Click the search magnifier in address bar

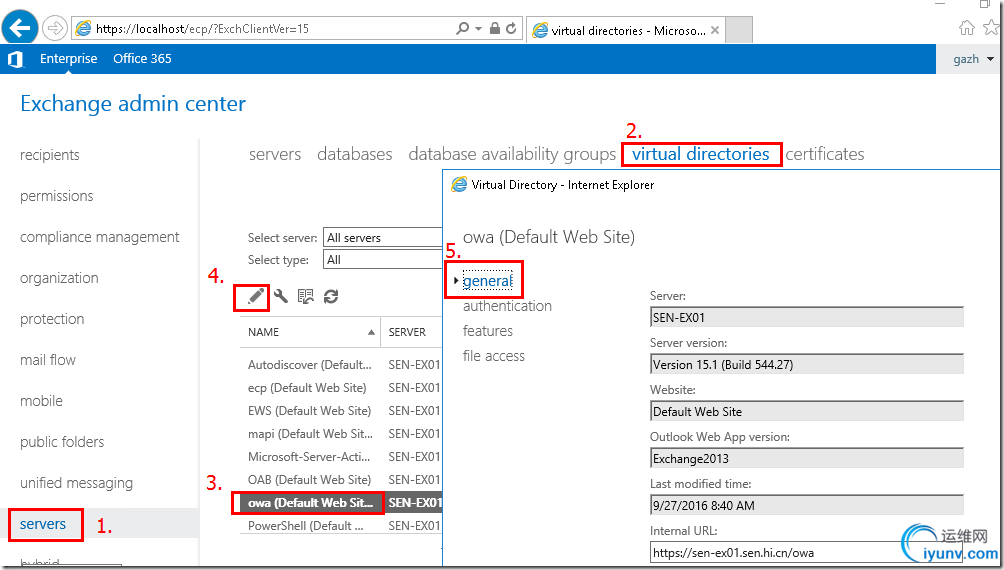coord(462,28)
